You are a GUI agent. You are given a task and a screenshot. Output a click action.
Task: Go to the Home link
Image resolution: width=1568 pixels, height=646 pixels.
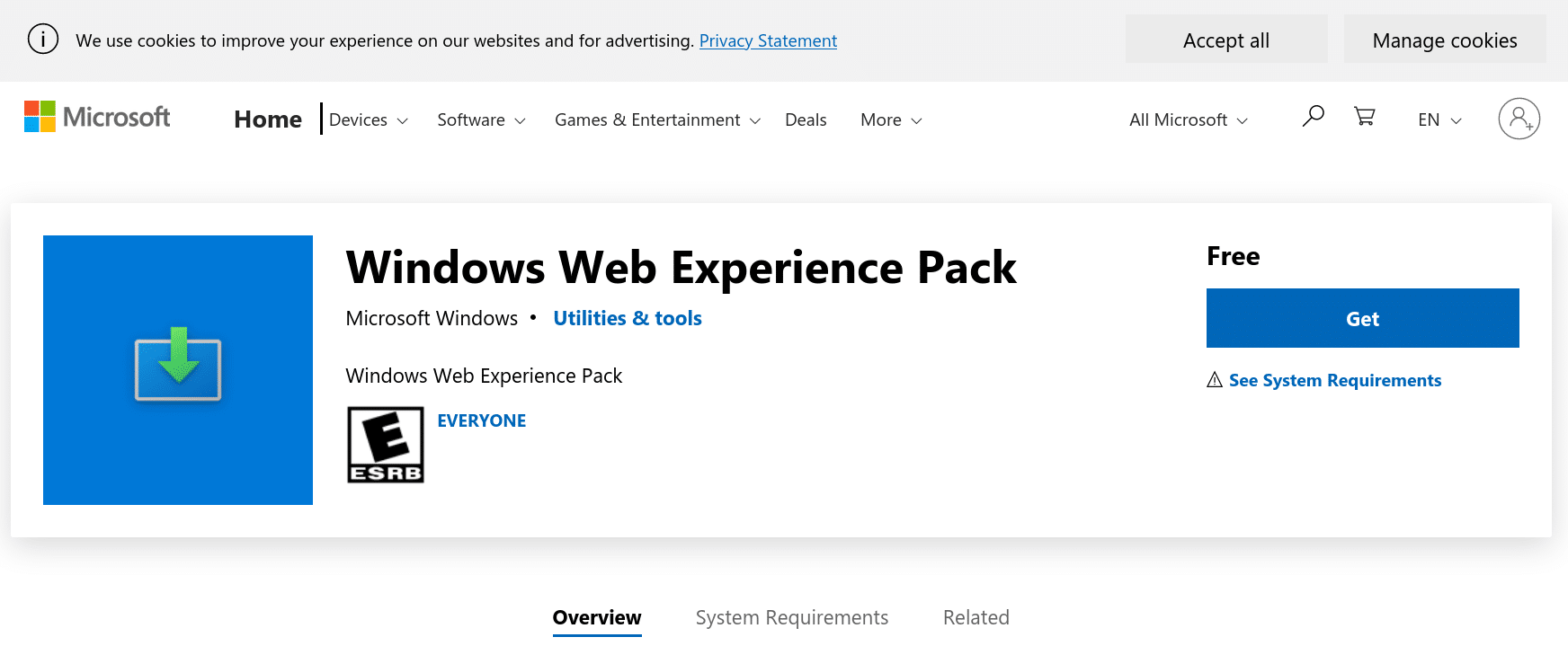[x=268, y=119]
